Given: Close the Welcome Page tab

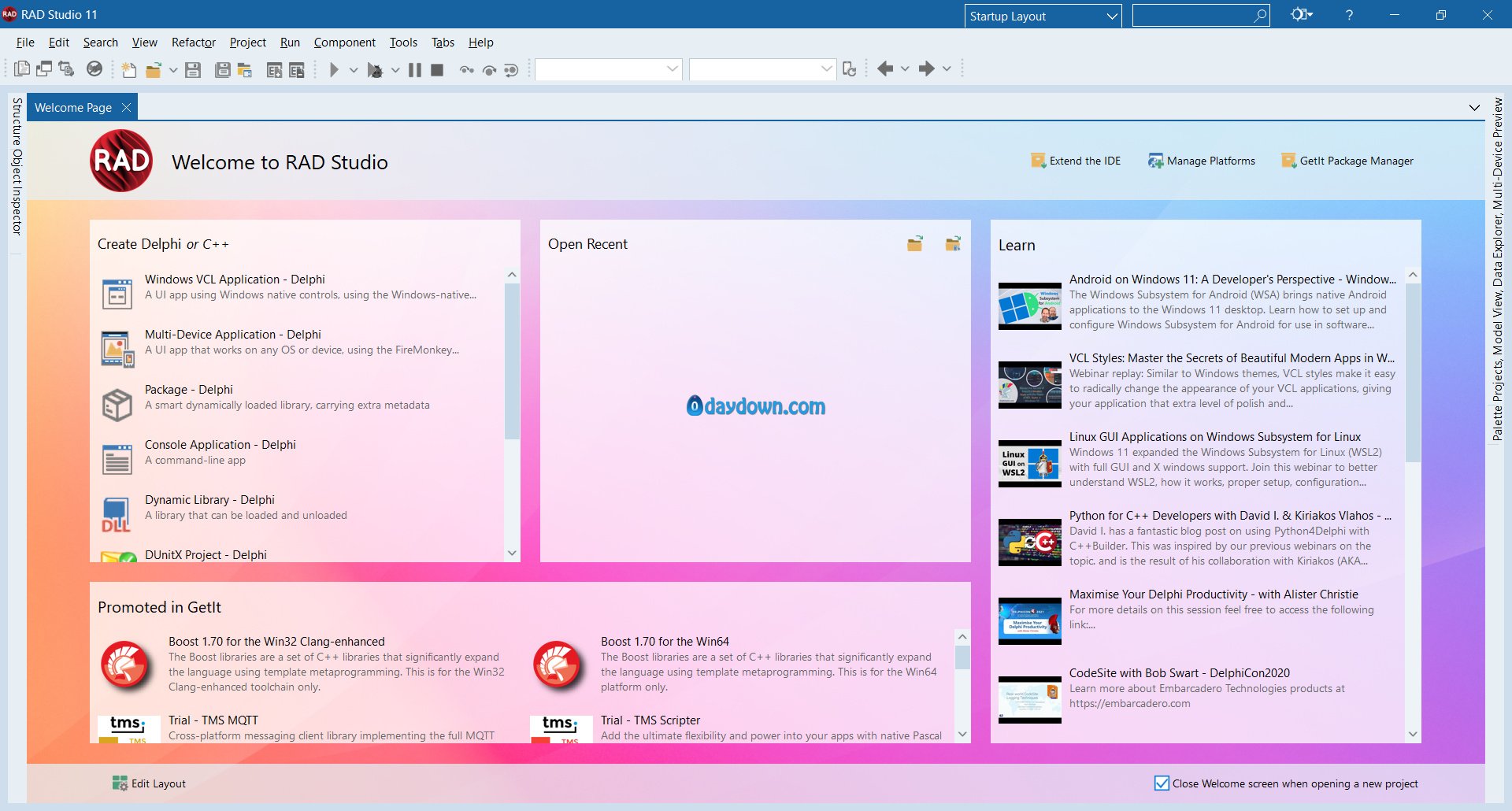Looking at the screenshot, I should click(x=126, y=108).
